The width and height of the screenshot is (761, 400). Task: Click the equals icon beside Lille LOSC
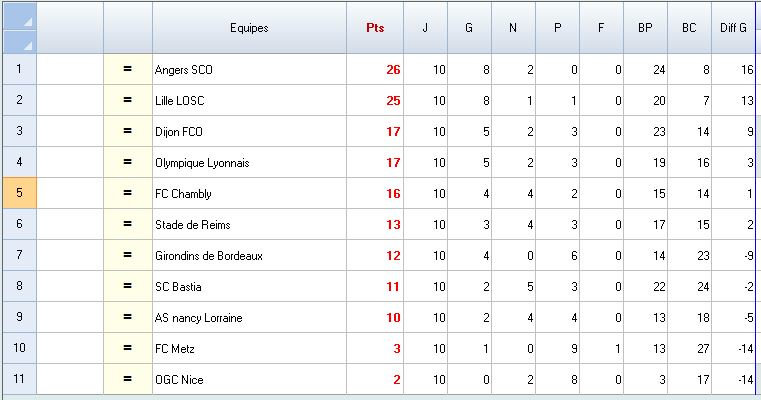click(x=127, y=101)
